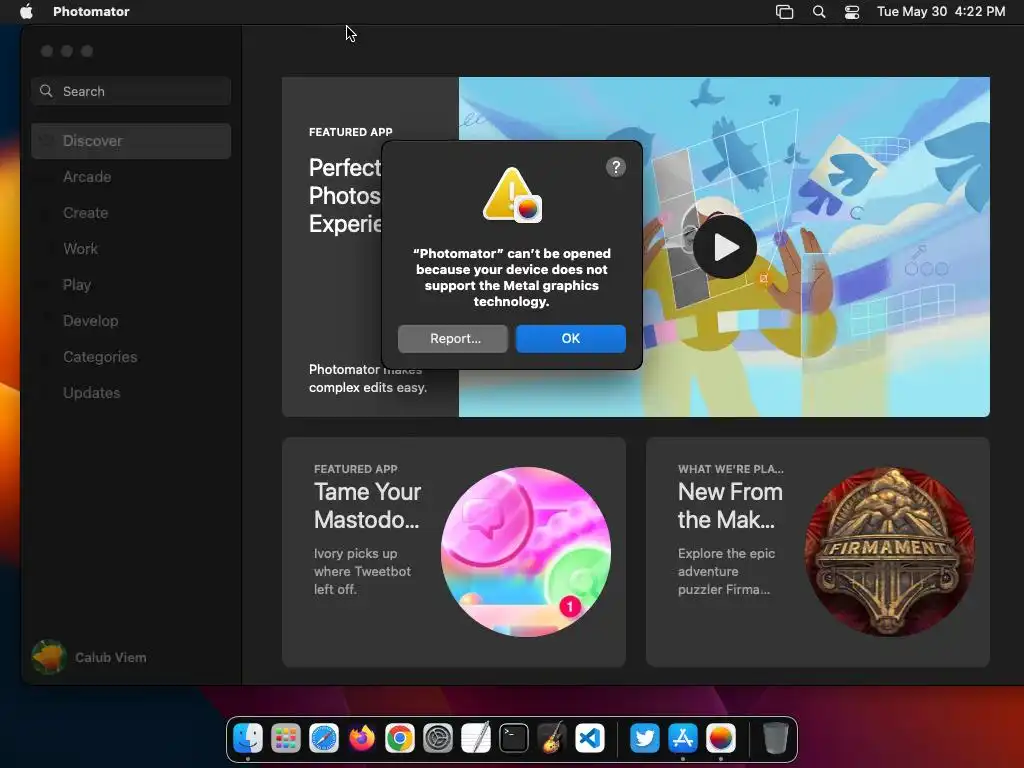Click "Ivory picks up where Tweetbot" text
Viewport: 1024px width, 768px height.
(362, 562)
